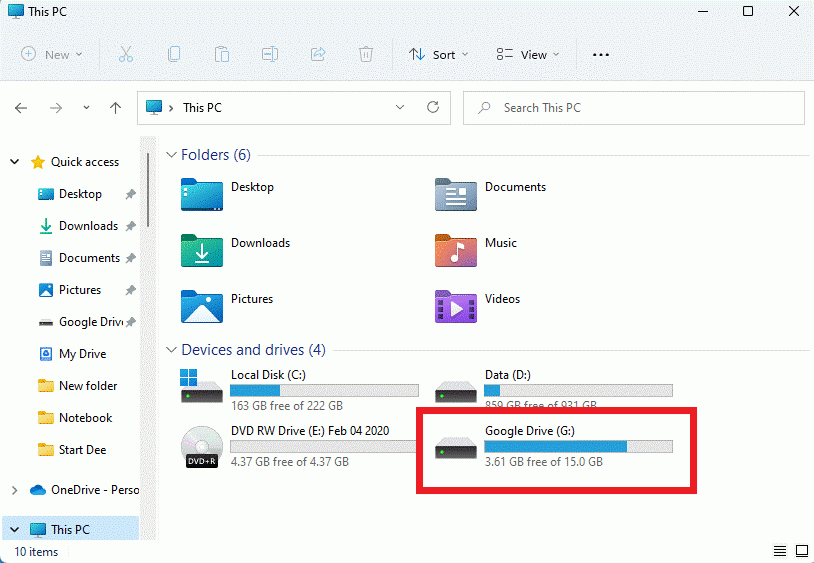Click the Copy icon in toolbar
814x563 pixels.
pos(174,54)
